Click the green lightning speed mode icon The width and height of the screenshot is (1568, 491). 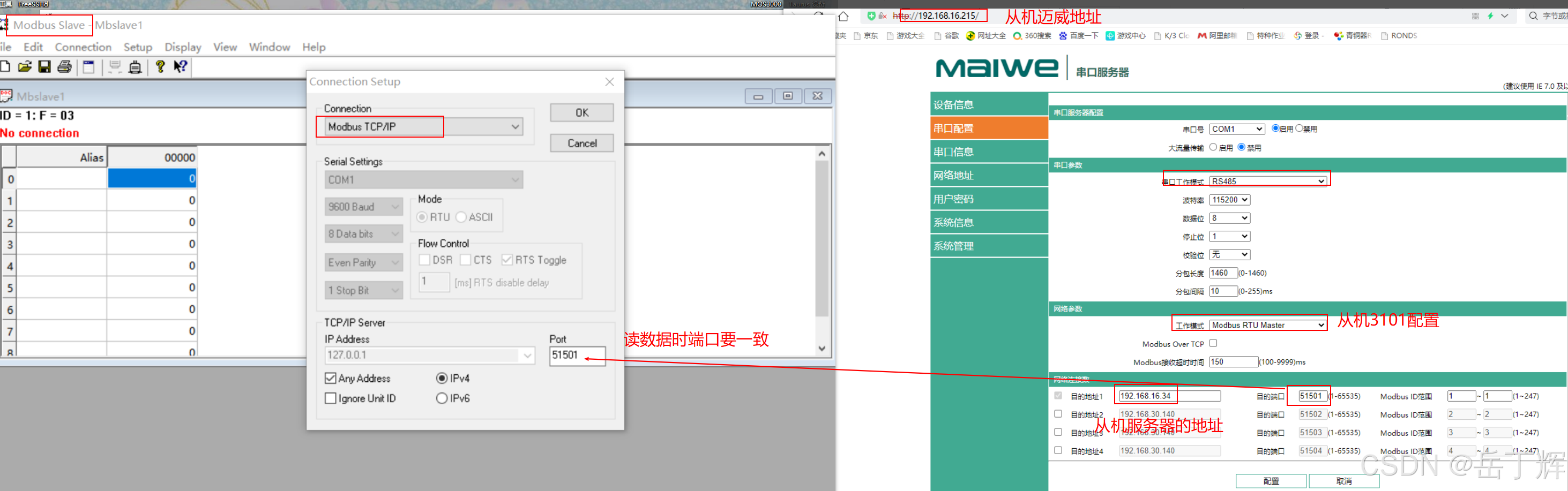1490,16
